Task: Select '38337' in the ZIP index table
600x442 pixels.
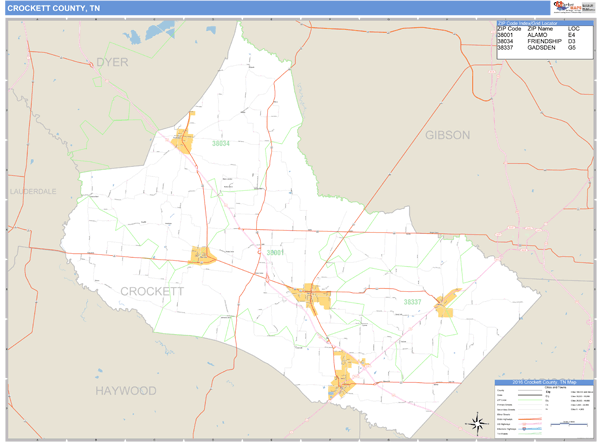Action: [505, 47]
